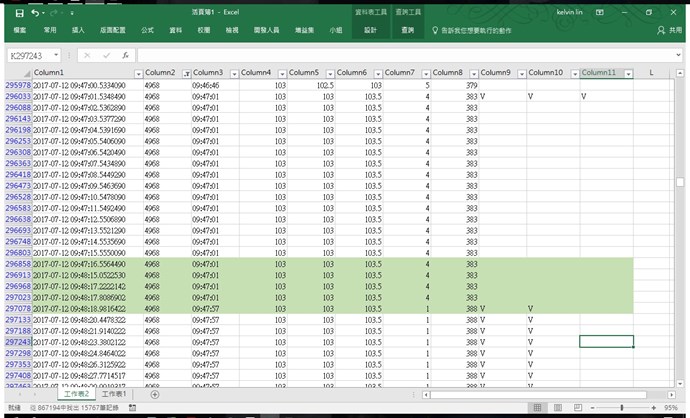Viewport: 690px width, 418px height.
Task: Add a new sheet with plus icon
Action: pos(155,394)
